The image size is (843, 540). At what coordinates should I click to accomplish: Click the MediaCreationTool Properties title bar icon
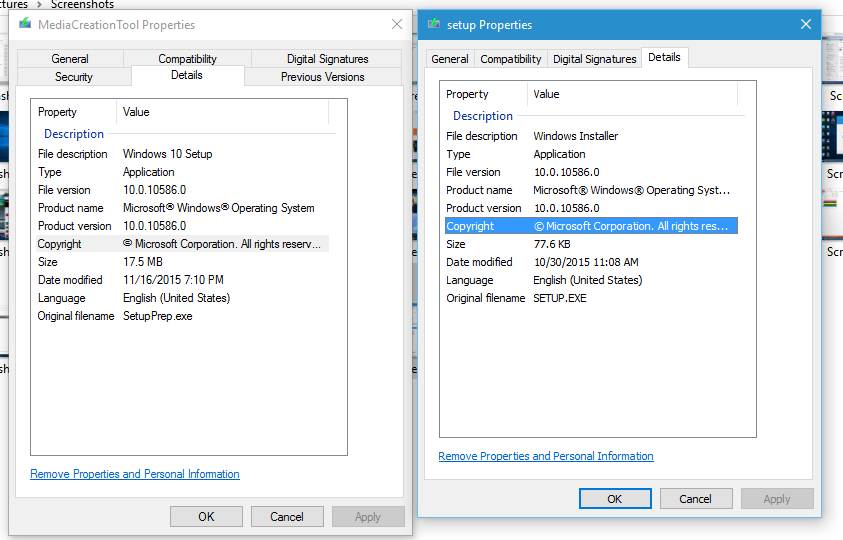click(25, 24)
